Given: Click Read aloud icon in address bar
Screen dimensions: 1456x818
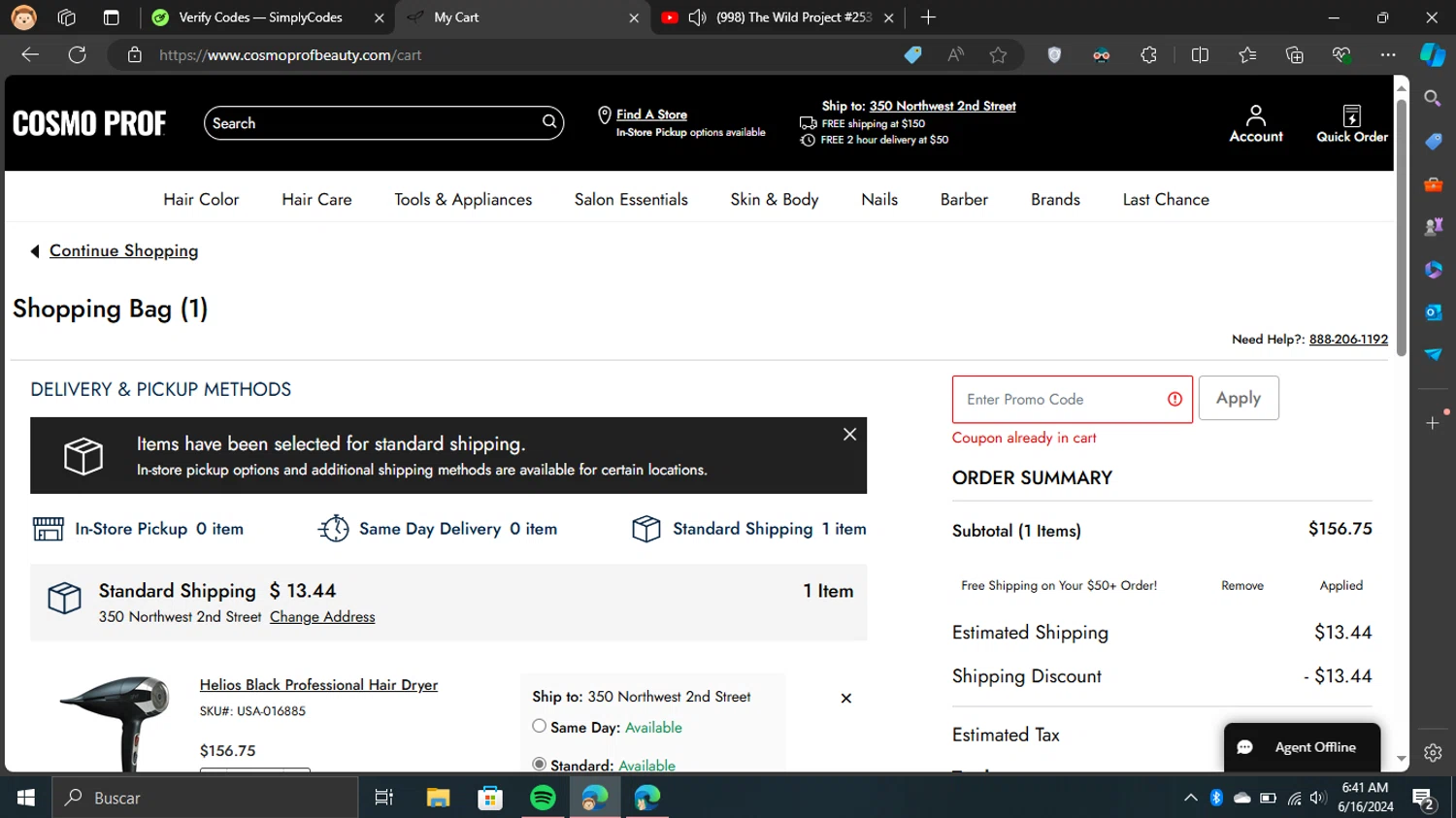Looking at the screenshot, I should click(956, 55).
